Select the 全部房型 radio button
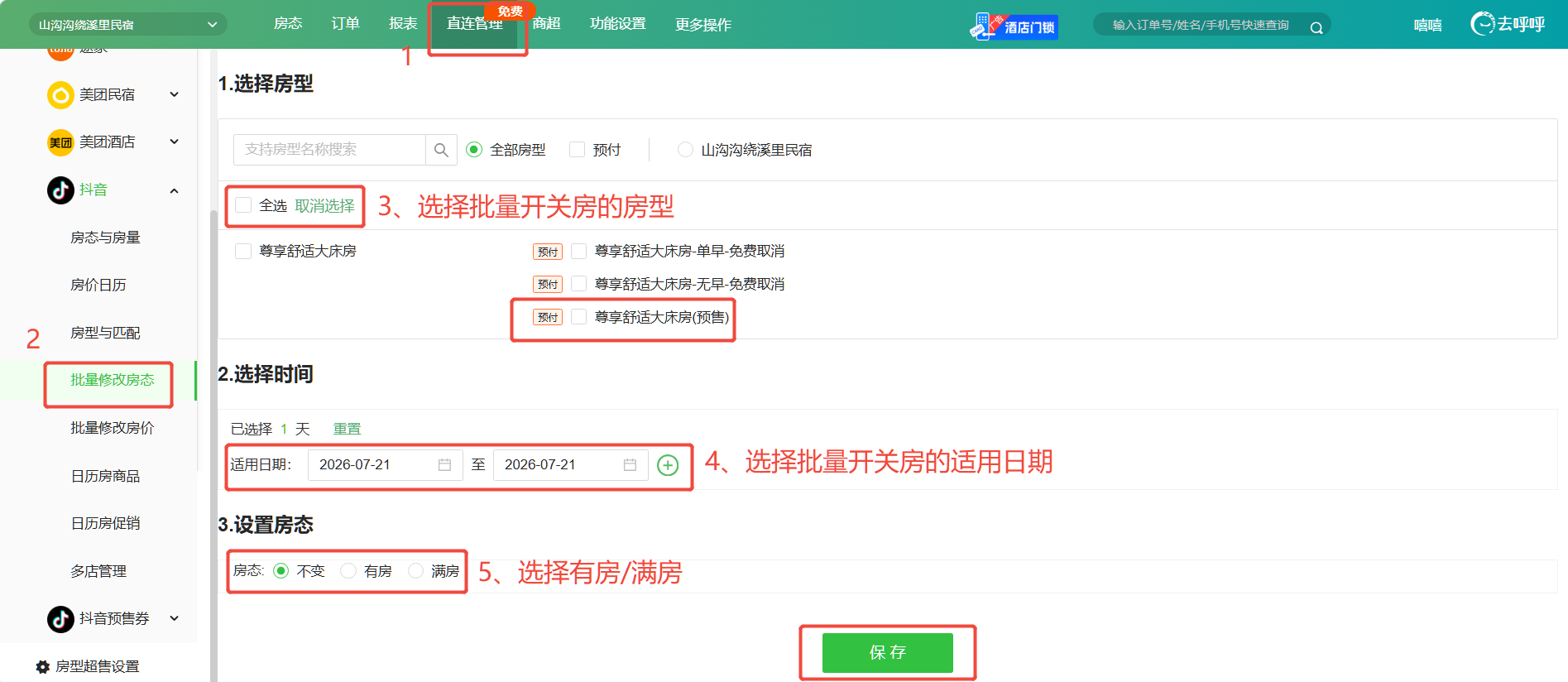Image resolution: width=1568 pixels, height=682 pixels. 474,150
